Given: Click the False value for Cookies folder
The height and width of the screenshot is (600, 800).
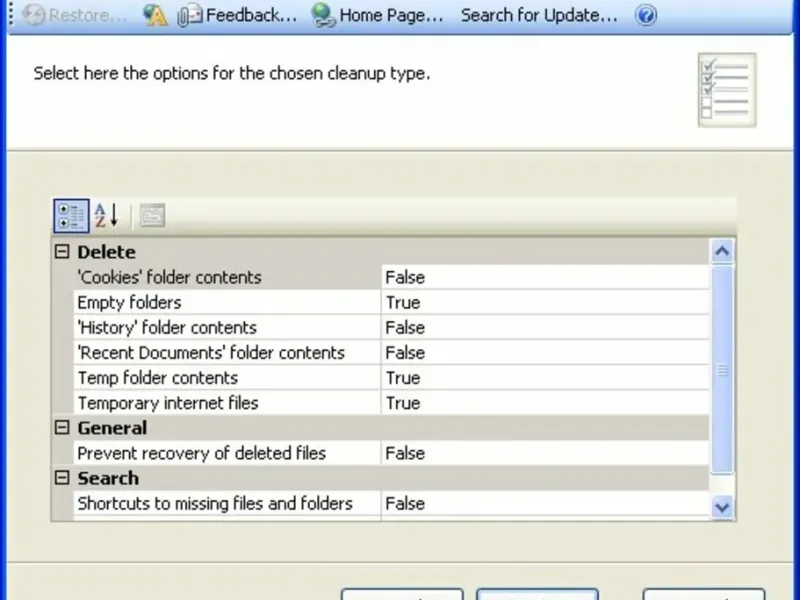Looking at the screenshot, I should click(545, 277).
